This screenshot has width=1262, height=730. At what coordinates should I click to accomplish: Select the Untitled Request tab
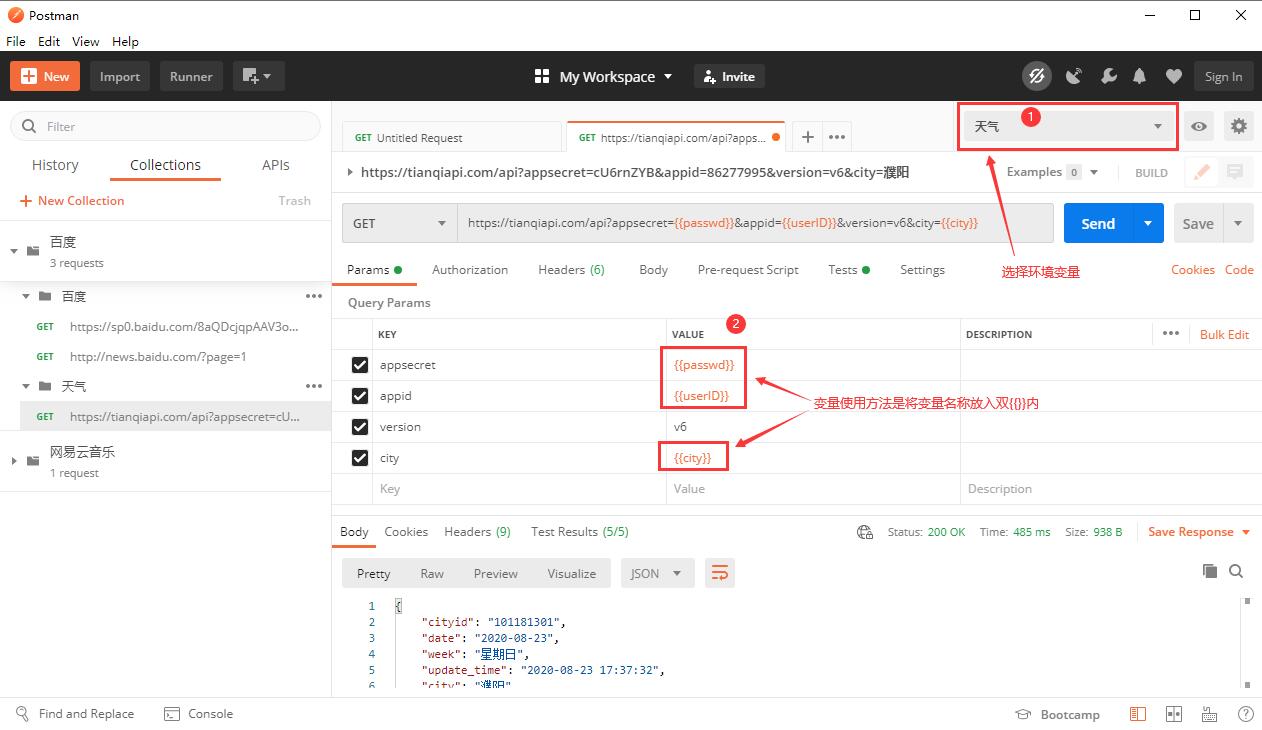point(452,137)
